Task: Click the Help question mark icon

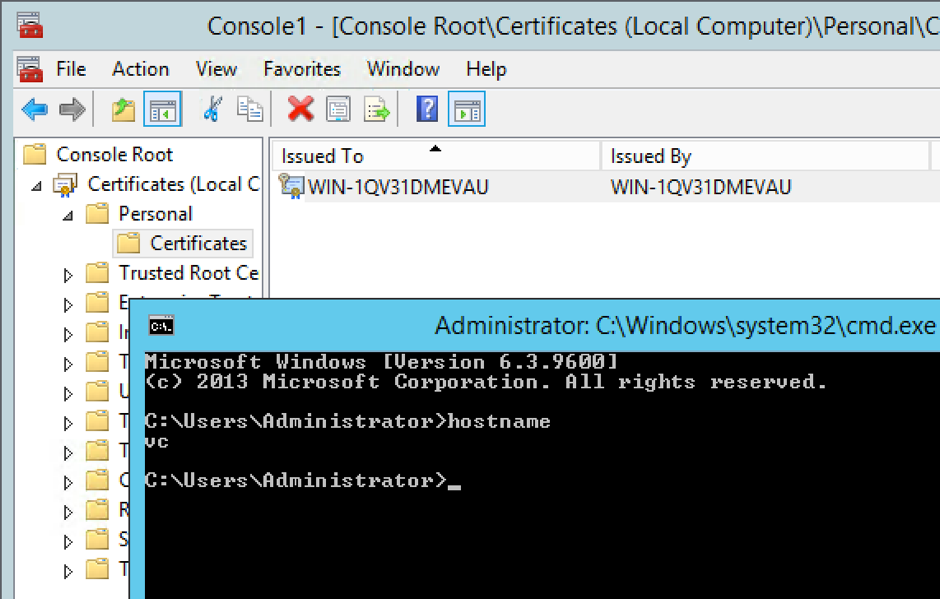Action: tap(427, 108)
